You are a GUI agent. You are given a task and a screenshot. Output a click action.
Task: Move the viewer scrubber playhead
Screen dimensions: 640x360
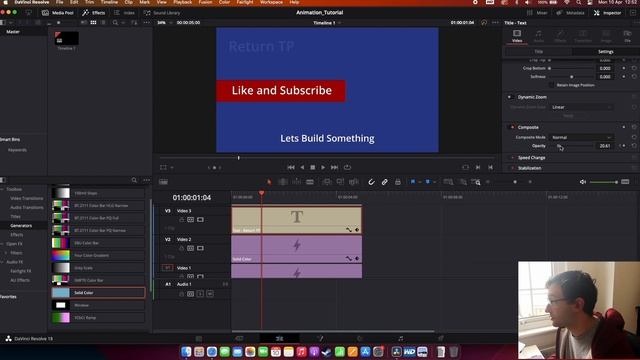pyautogui.click(x=239, y=158)
